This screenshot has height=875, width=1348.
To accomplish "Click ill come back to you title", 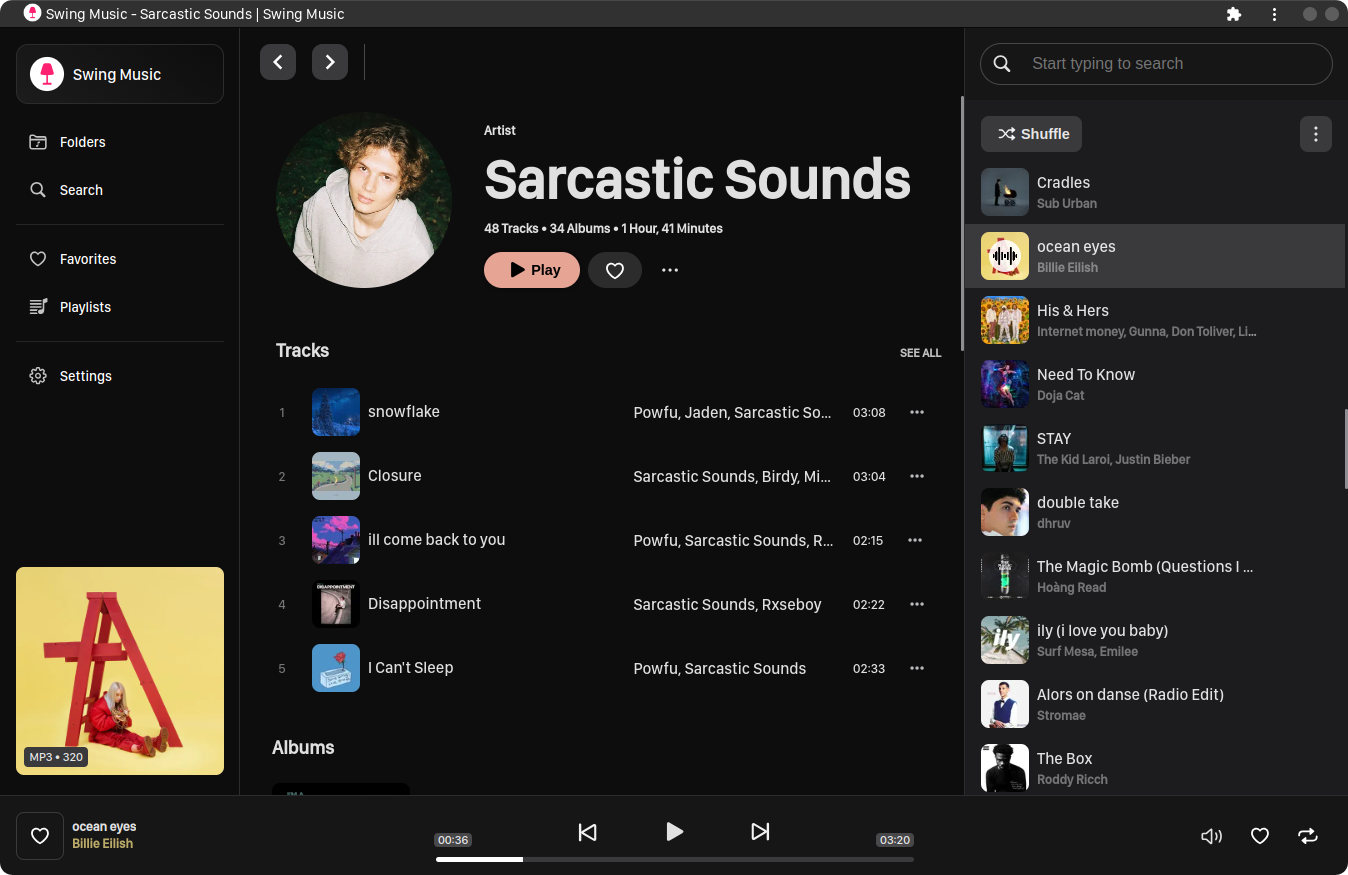I will coord(436,540).
